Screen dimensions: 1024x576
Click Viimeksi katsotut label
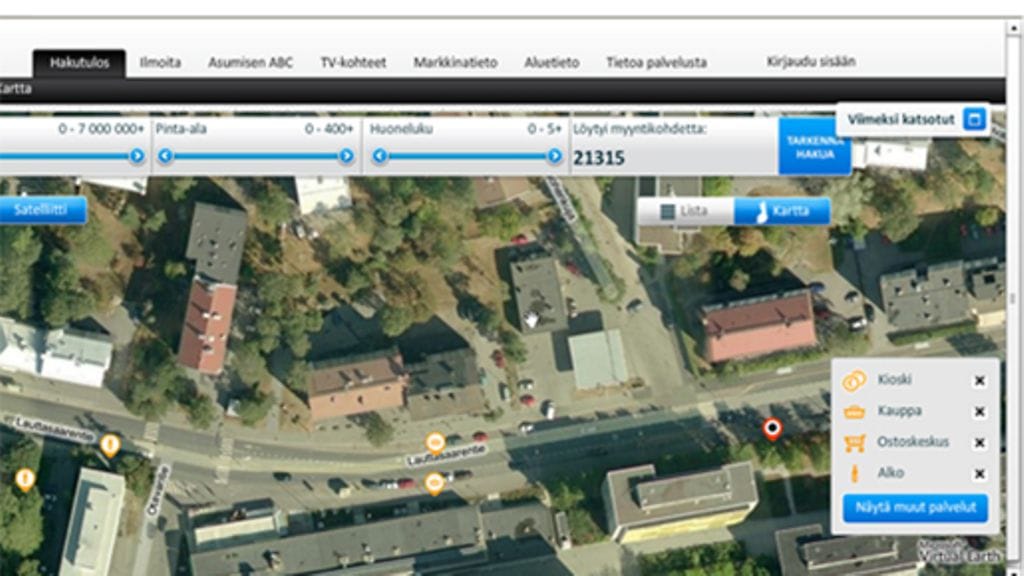[901, 120]
